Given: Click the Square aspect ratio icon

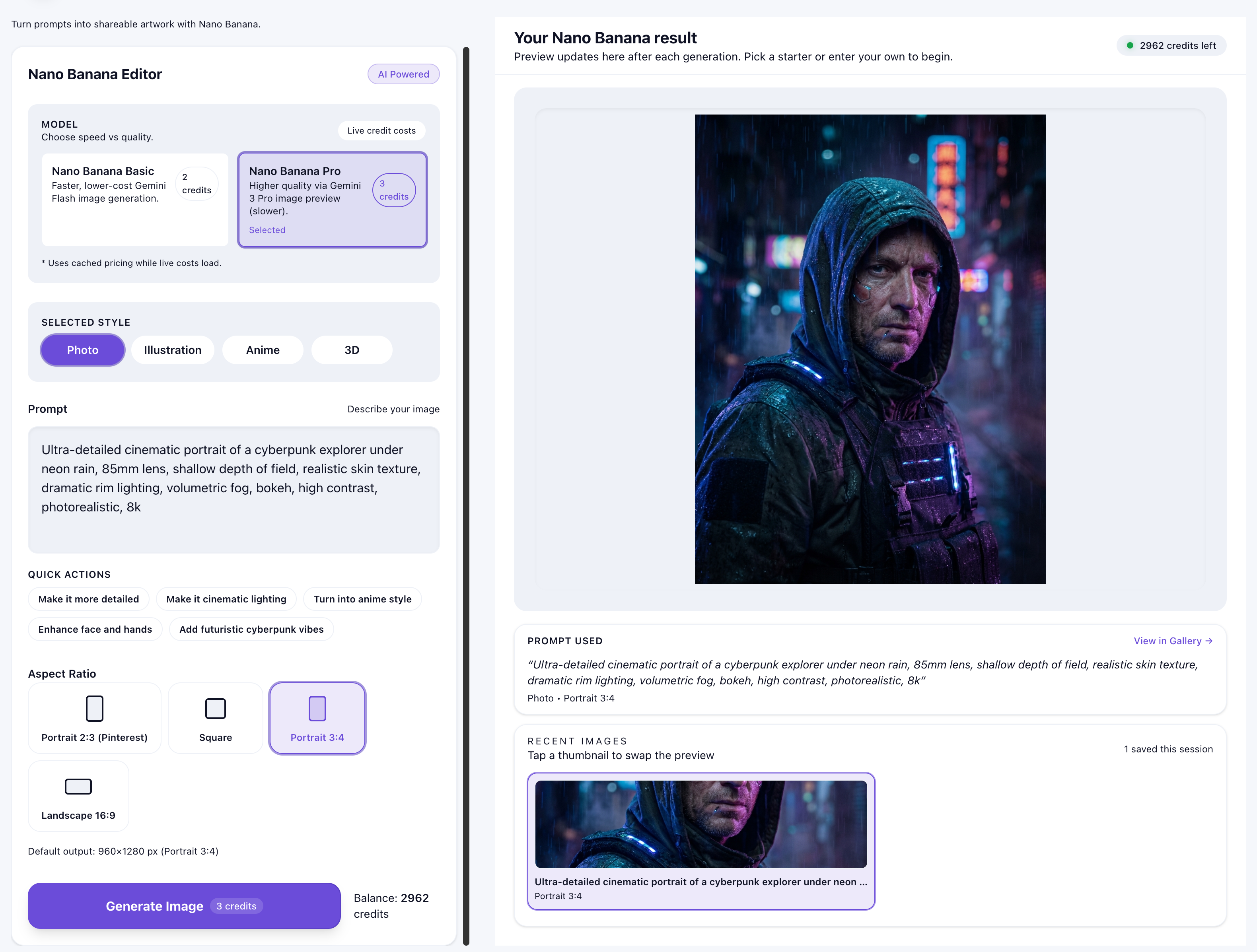Looking at the screenshot, I should point(215,708).
